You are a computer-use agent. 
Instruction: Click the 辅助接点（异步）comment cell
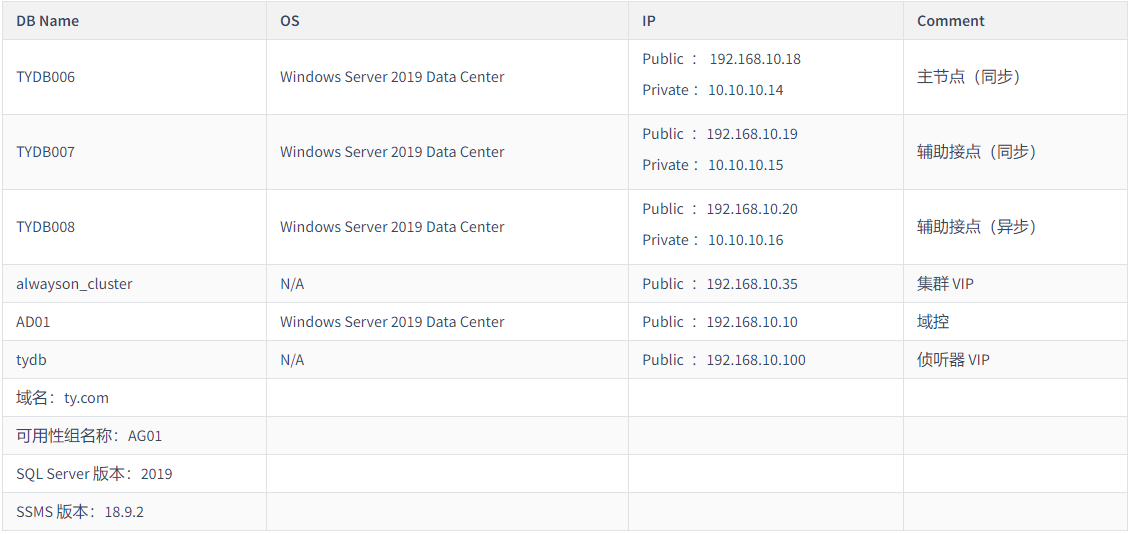pyautogui.click(x=976, y=227)
